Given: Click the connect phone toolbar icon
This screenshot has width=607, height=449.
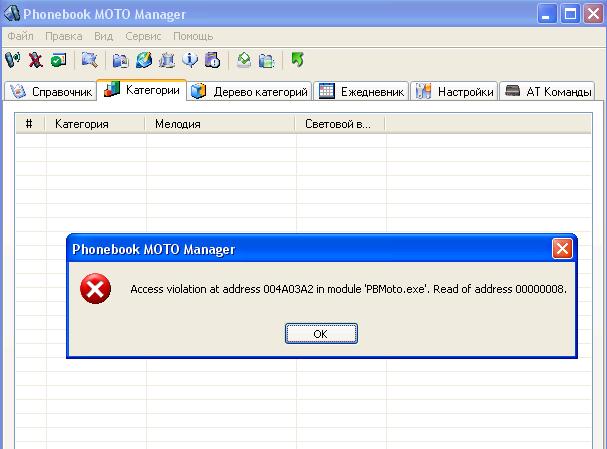Looking at the screenshot, I should 12,60.
